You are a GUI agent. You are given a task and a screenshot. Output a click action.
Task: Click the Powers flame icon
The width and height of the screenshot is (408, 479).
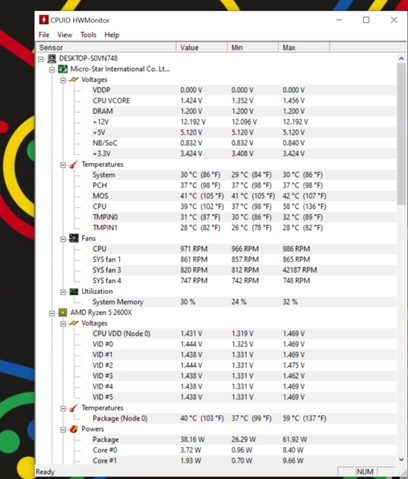pos(74,429)
